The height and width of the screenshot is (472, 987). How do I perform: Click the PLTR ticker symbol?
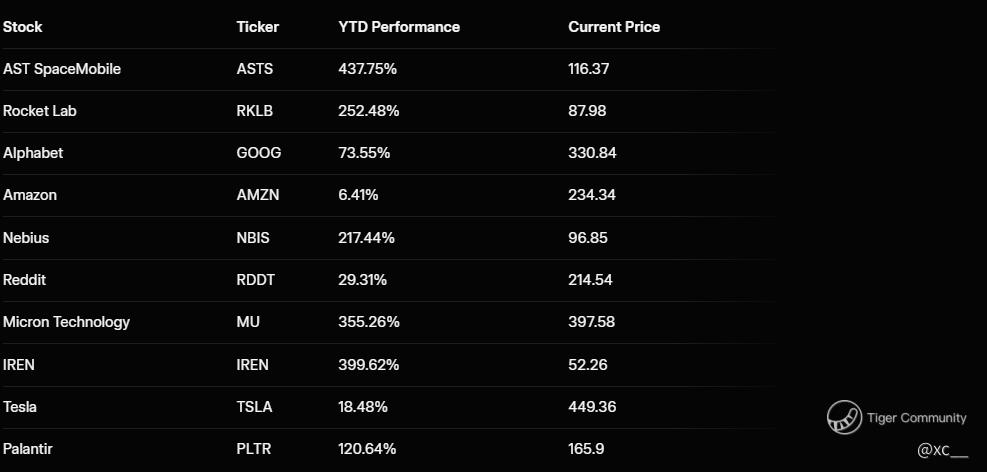(254, 449)
